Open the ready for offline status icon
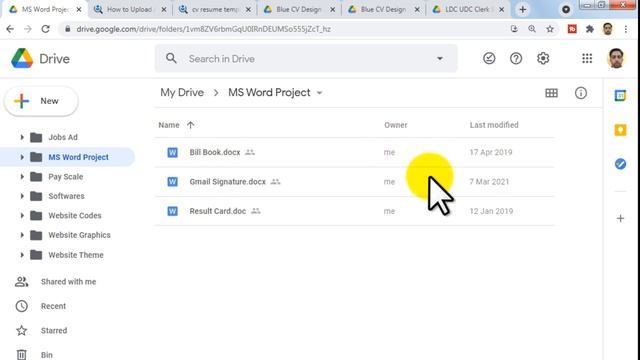Image resolution: width=640 pixels, height=360 pixels. pyautogui.click(x=489, y=58)
